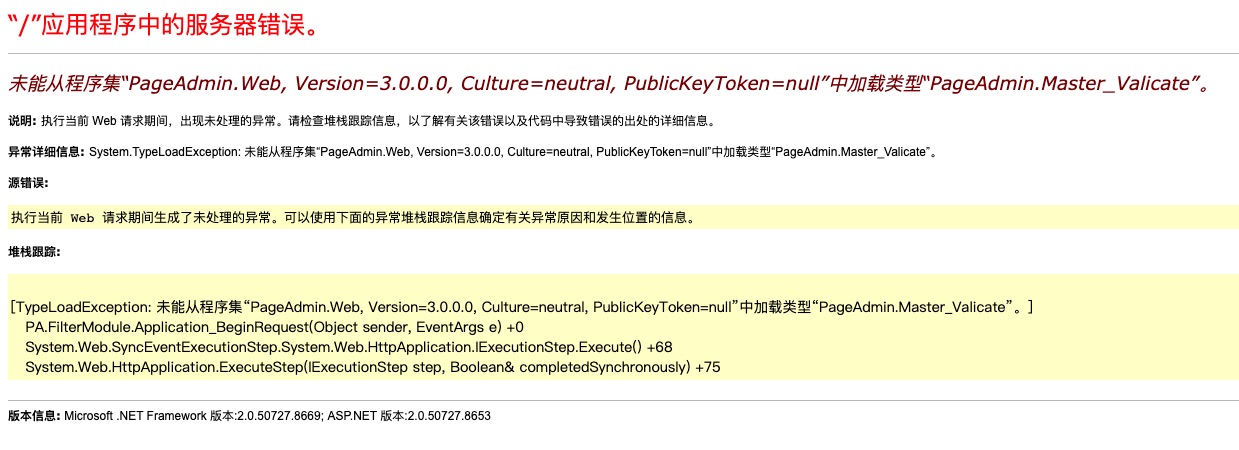
Task: Click the bold "源错误:" label
Action: 28,183
